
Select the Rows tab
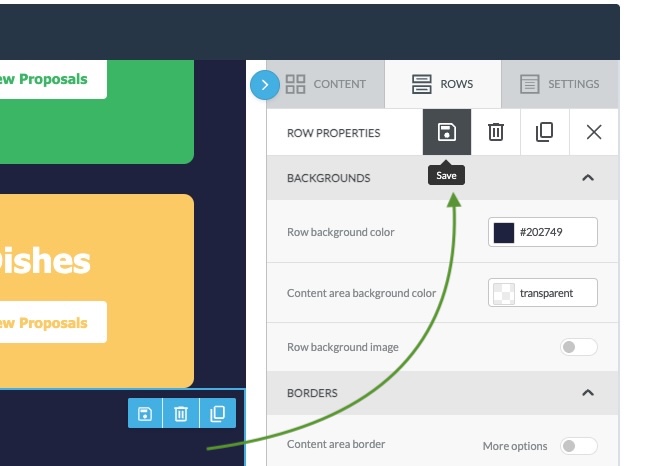point(442,84)
